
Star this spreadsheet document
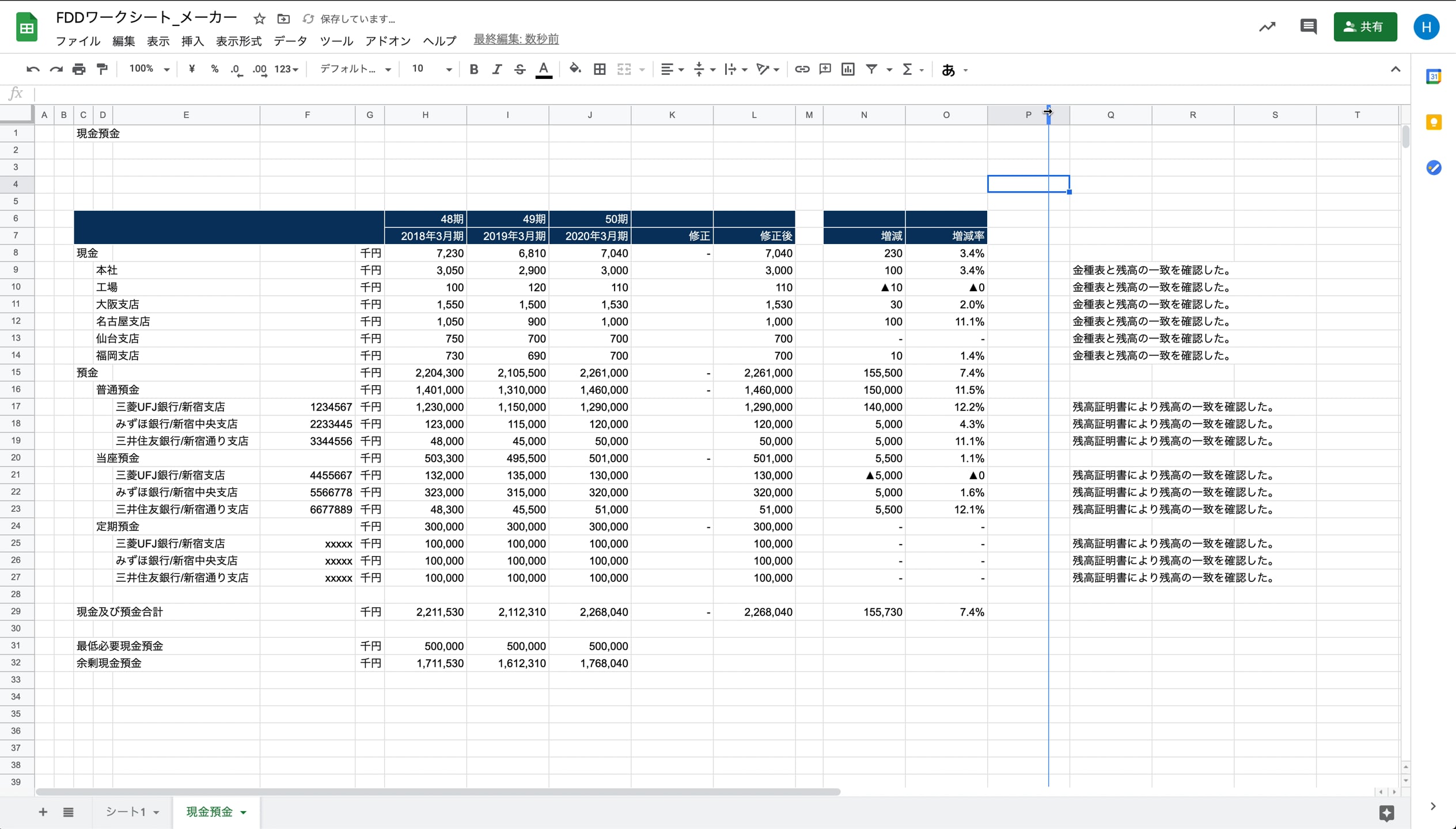pyautogui.click(x=259, y=19)
